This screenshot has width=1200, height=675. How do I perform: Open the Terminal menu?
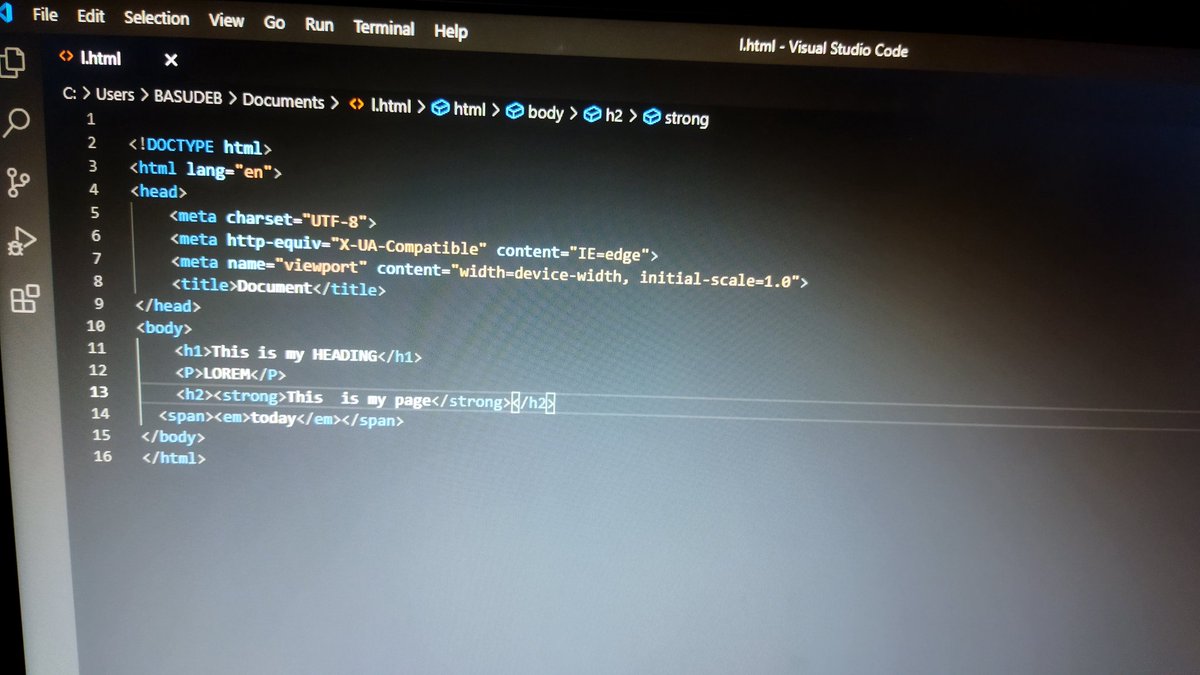[x=384, y=27]
